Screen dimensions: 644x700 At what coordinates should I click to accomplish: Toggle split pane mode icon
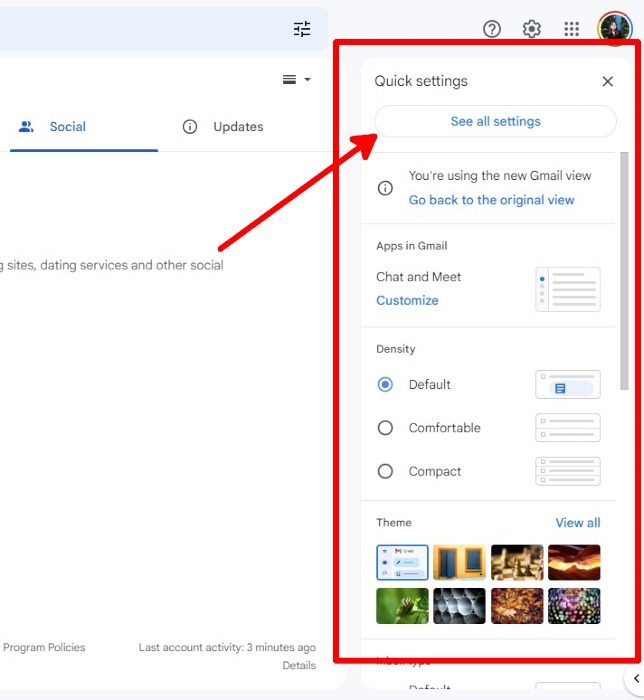coord(289,79)
